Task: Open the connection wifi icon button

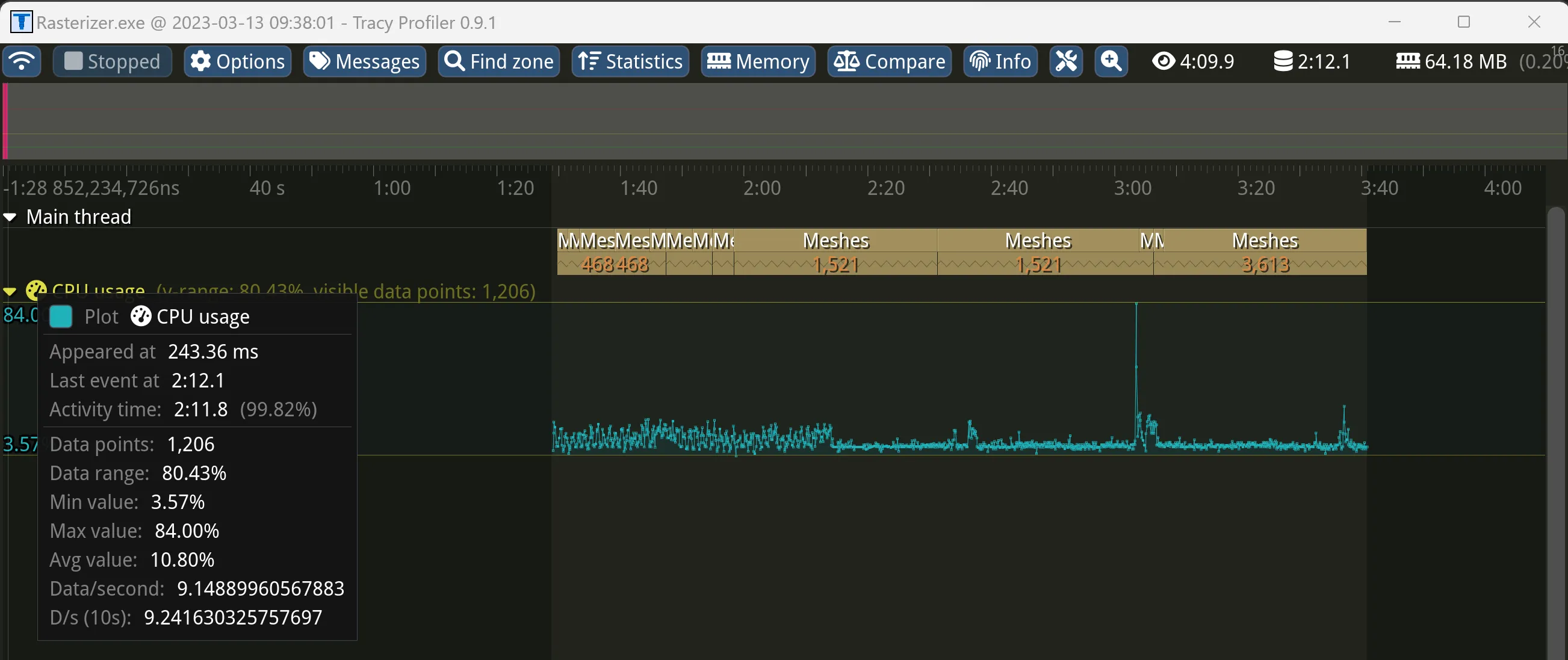Action: coord(21,61)
